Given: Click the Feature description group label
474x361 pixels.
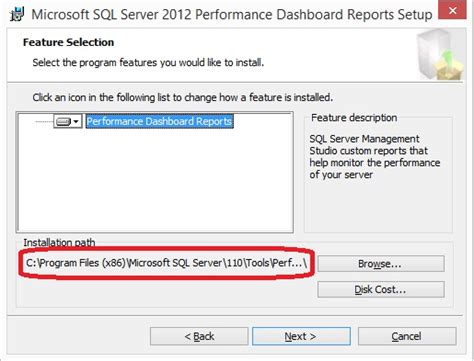Looking at the screenshot, I should point(354,118).
